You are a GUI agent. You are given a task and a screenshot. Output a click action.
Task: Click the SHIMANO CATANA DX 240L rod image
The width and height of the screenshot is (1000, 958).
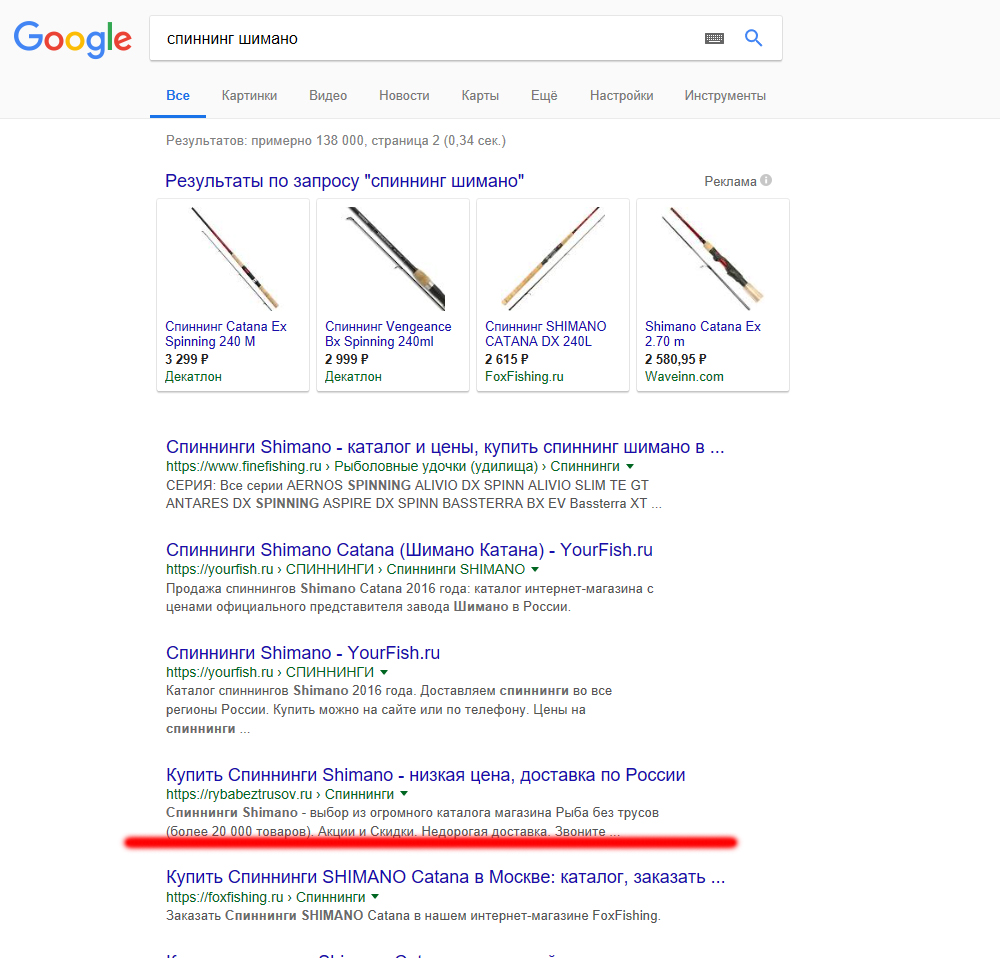pos(553,258)
